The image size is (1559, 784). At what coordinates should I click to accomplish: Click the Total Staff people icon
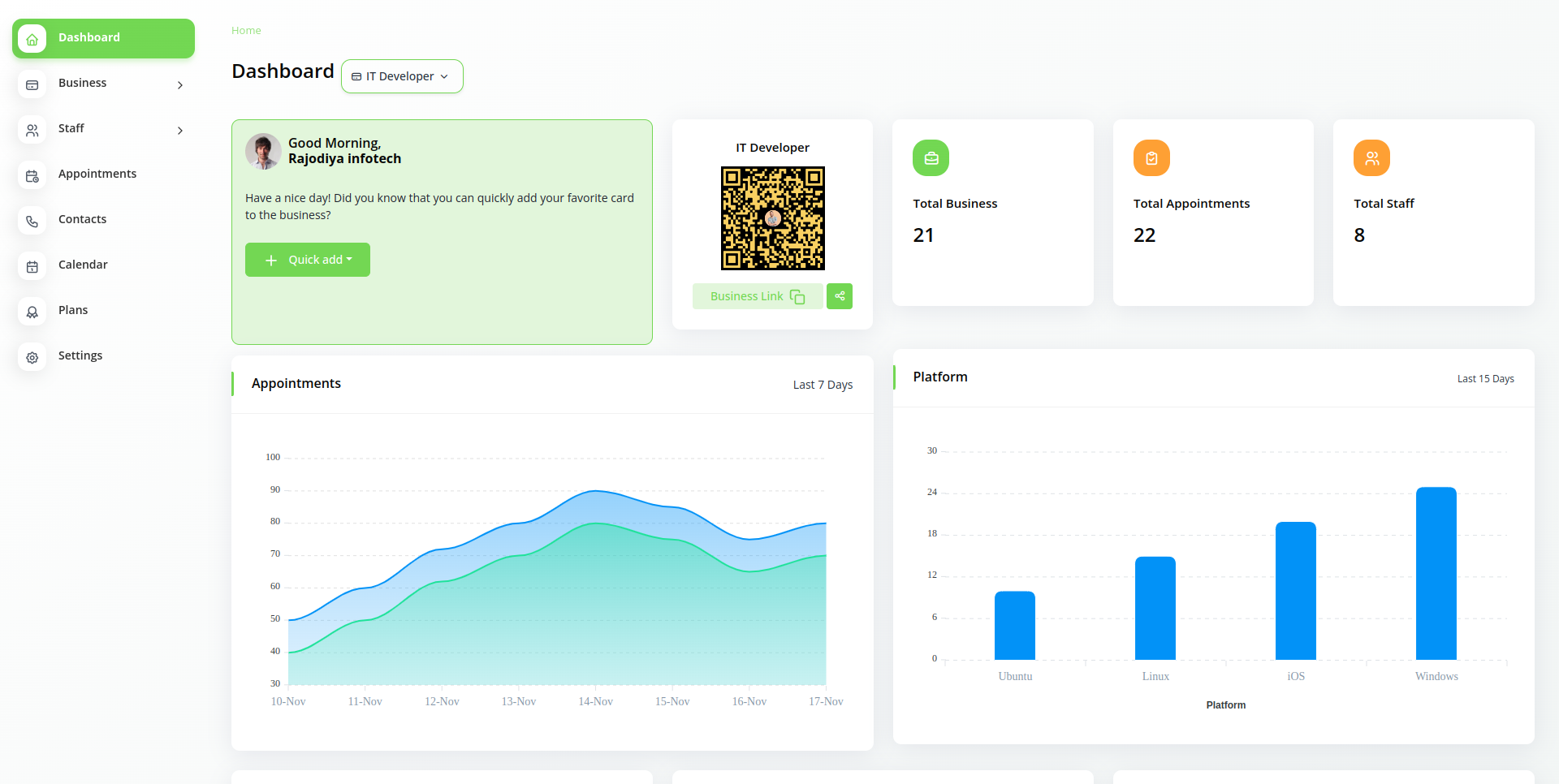(x=1371, y=158)
